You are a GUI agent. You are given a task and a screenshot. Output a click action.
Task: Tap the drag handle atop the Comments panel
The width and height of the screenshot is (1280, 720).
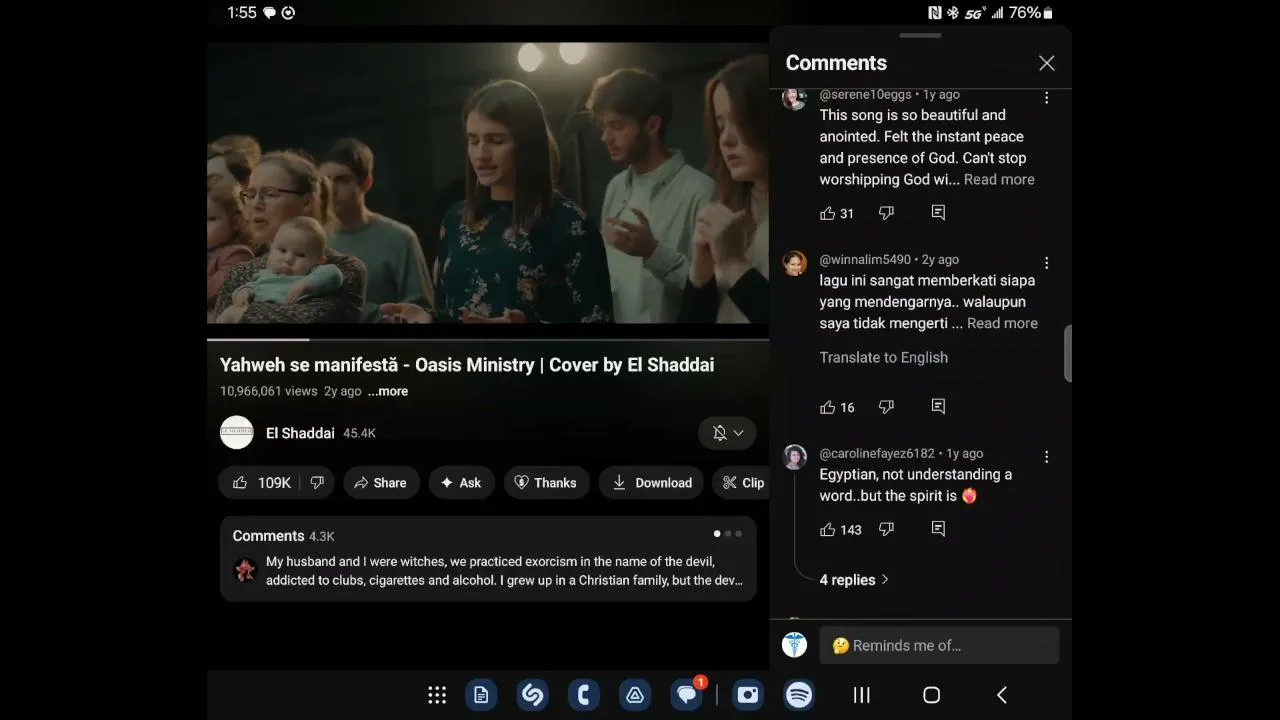tap(920, 36)
